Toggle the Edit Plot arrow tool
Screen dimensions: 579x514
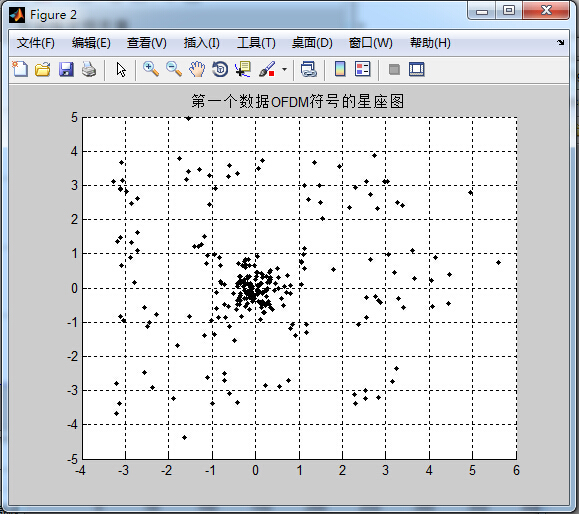[x=121, y=69]
